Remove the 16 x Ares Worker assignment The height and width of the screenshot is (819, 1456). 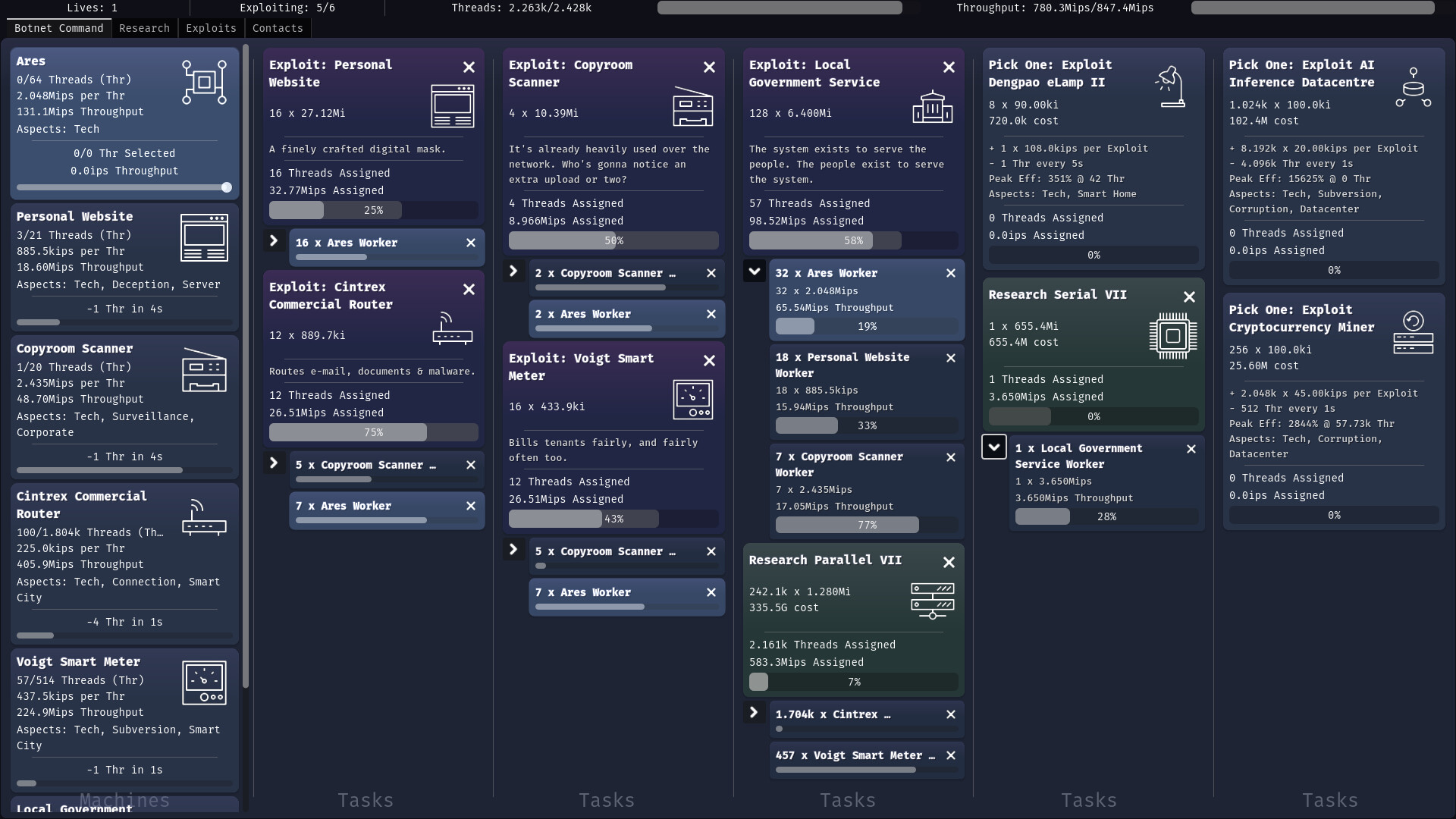[471, 243]
